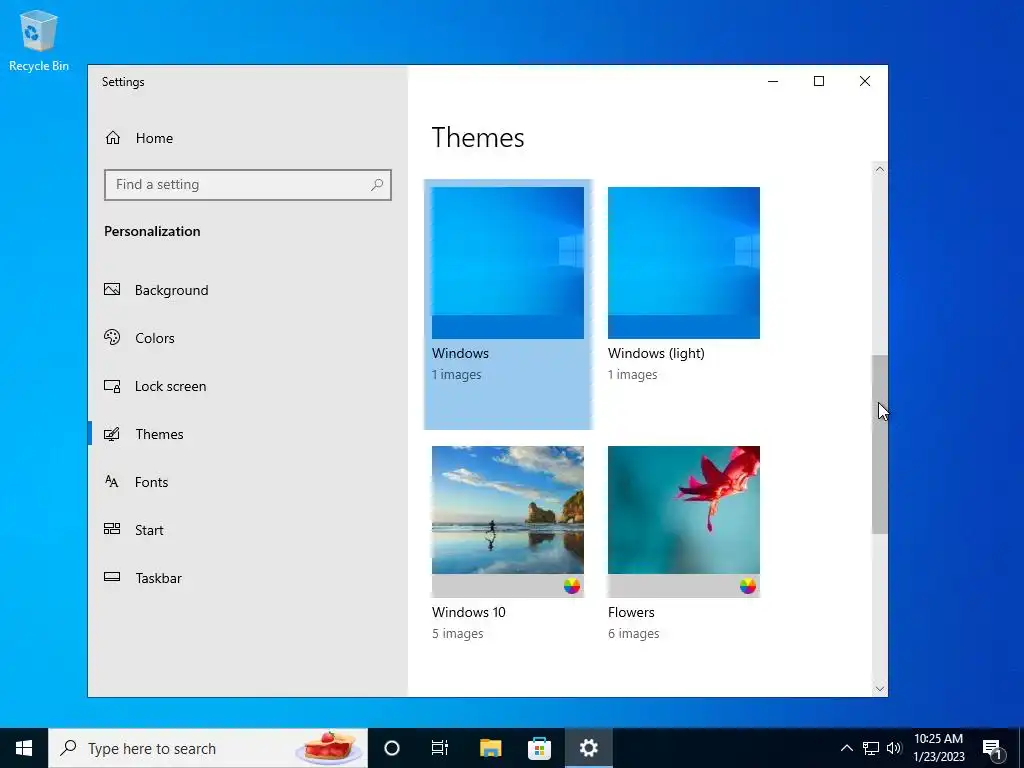Click color wheel badge on Windows 10 theme

click(x=572, y=586)
